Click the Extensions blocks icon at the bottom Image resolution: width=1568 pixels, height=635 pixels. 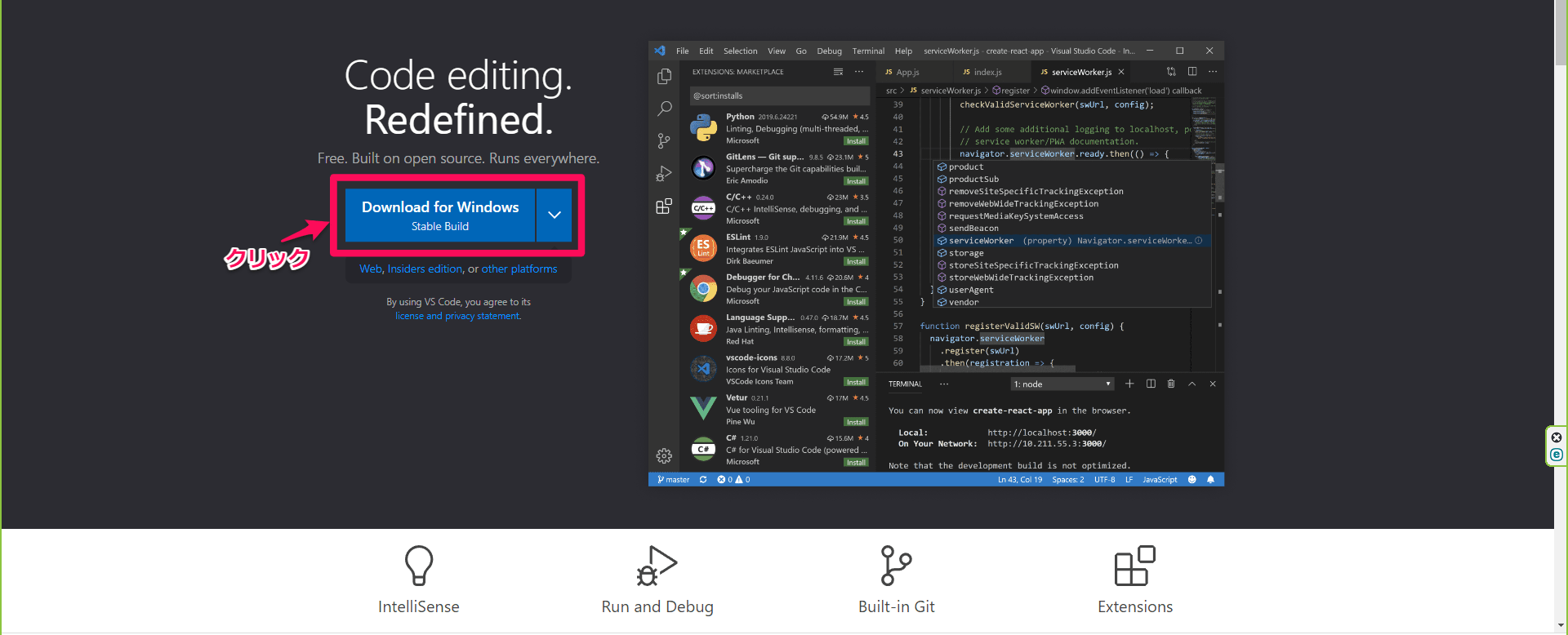click(1135, 566)
